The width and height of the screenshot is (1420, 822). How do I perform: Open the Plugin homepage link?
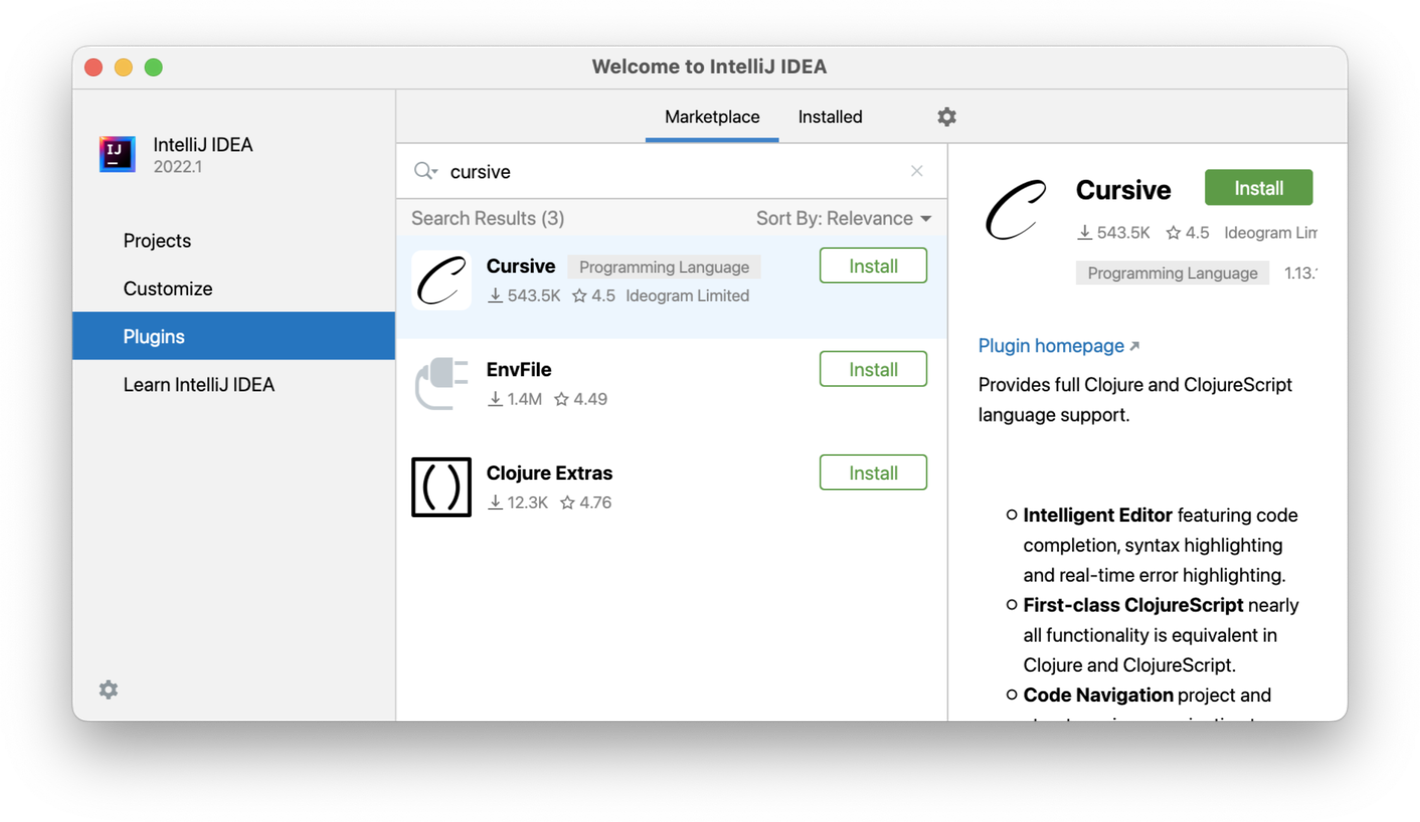(x=1058, y=346)
